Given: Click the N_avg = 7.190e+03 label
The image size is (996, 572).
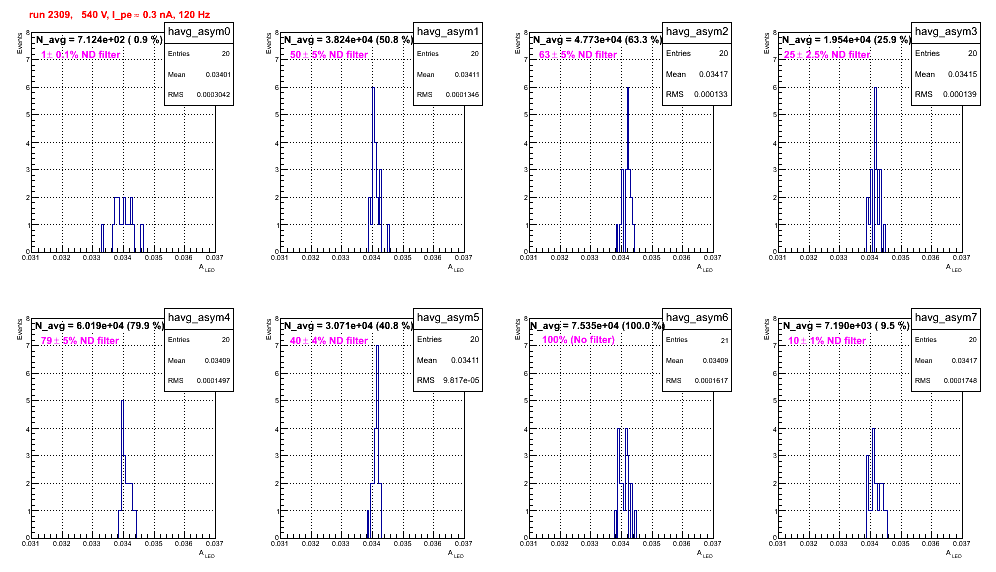Looking at the screenshot, I should click(x=845, y=325).
